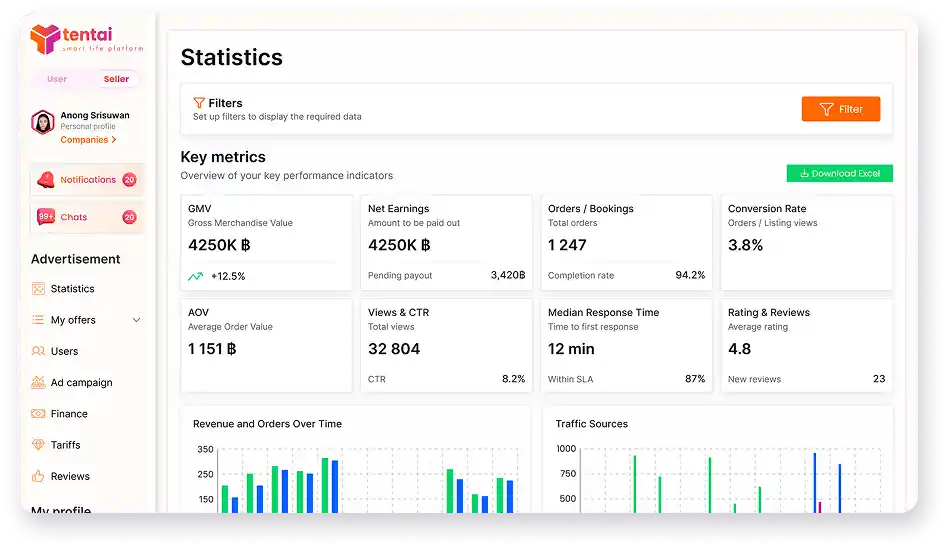
Task: Click the Notifications badge showing 20
Action: coord(129,180)
